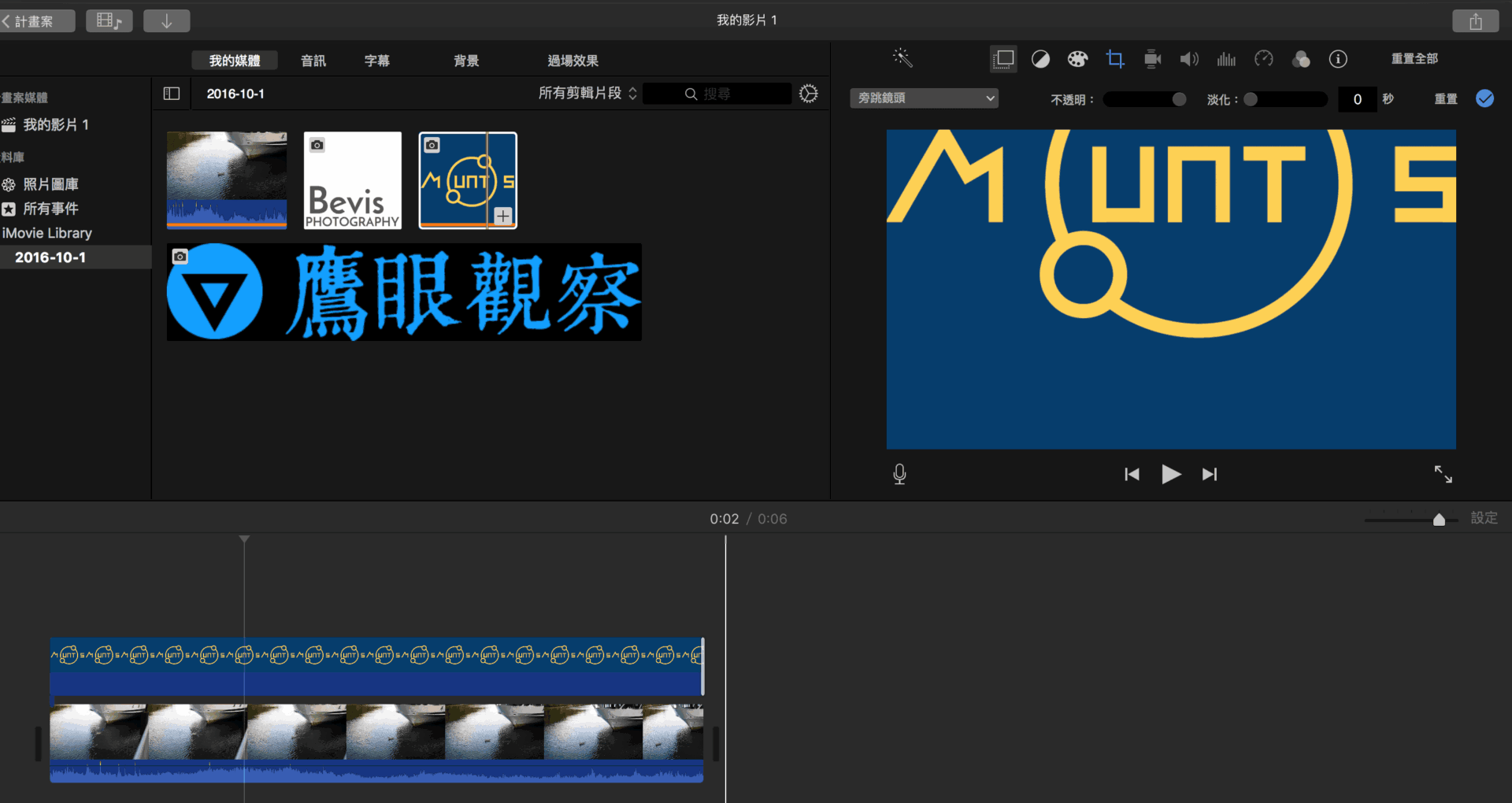Screen dimensions: 1512x803
Task: Open the color balance tool
Action: point(1040,59)
